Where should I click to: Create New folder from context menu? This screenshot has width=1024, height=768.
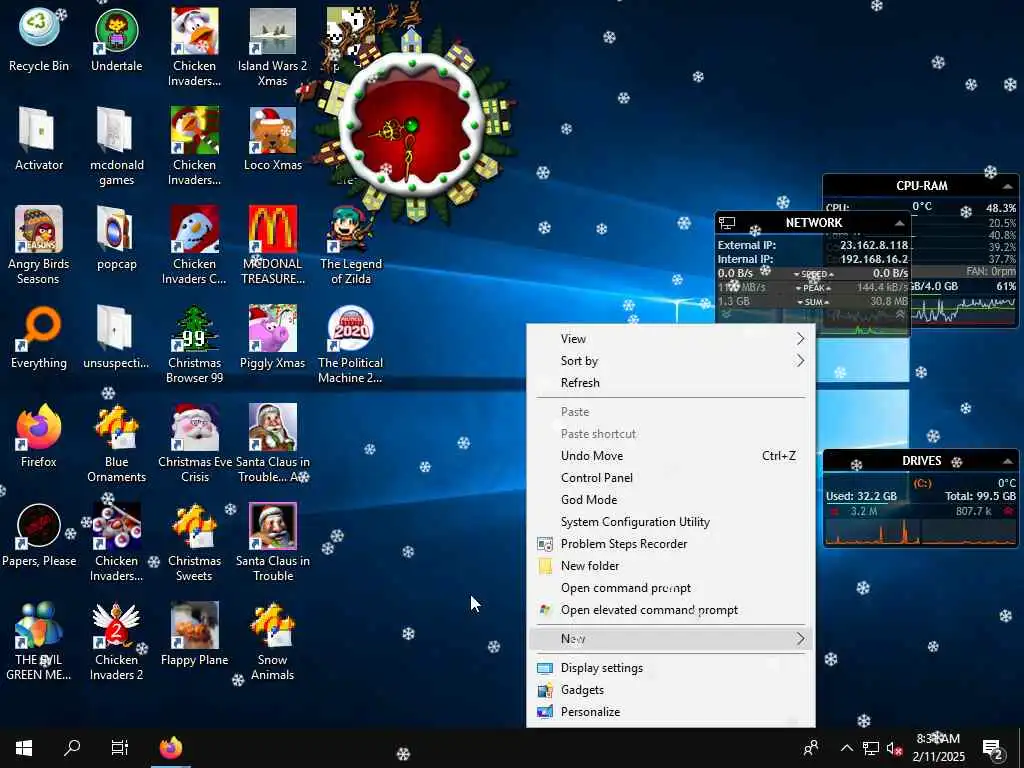click(x=671, y=566)
